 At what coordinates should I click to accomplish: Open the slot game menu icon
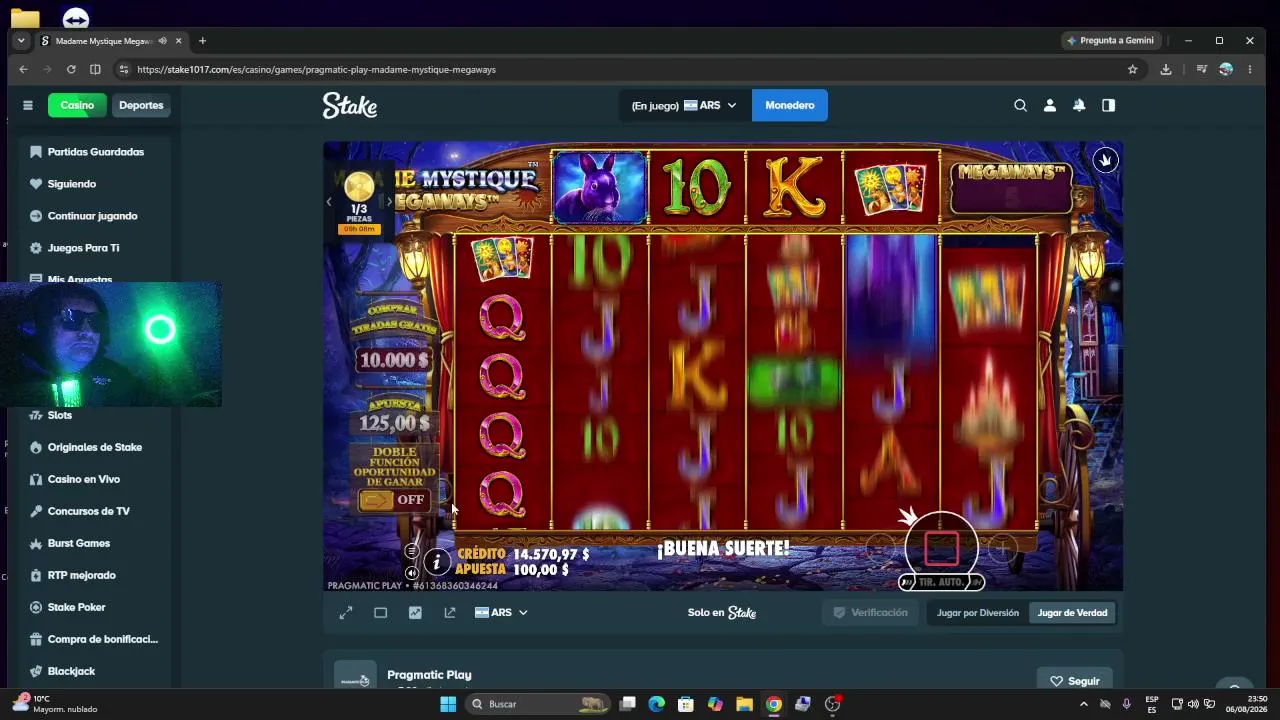coord(411,551)
